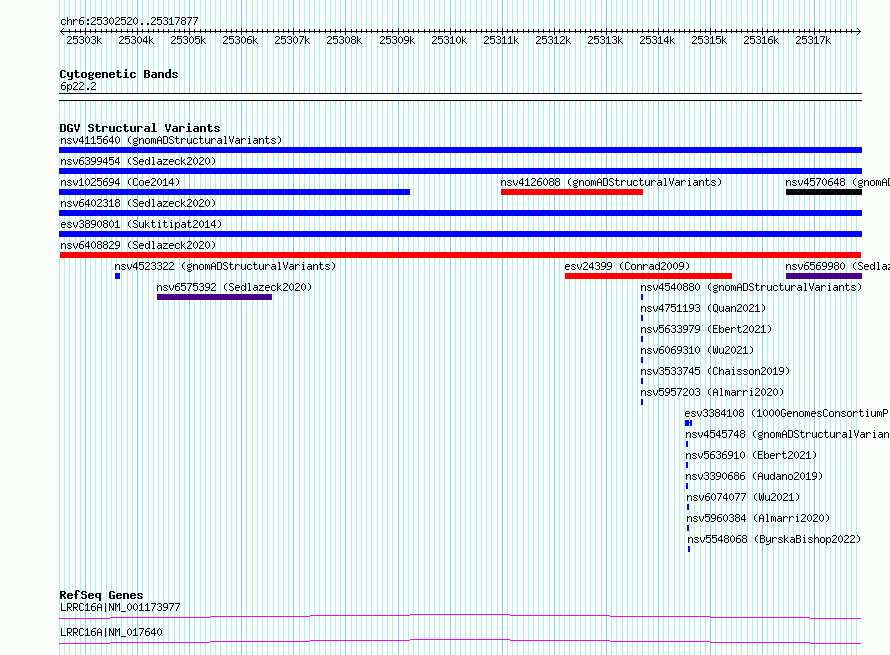
Task: Click the nsv4523322 variant label
Action: coord(225,266)
